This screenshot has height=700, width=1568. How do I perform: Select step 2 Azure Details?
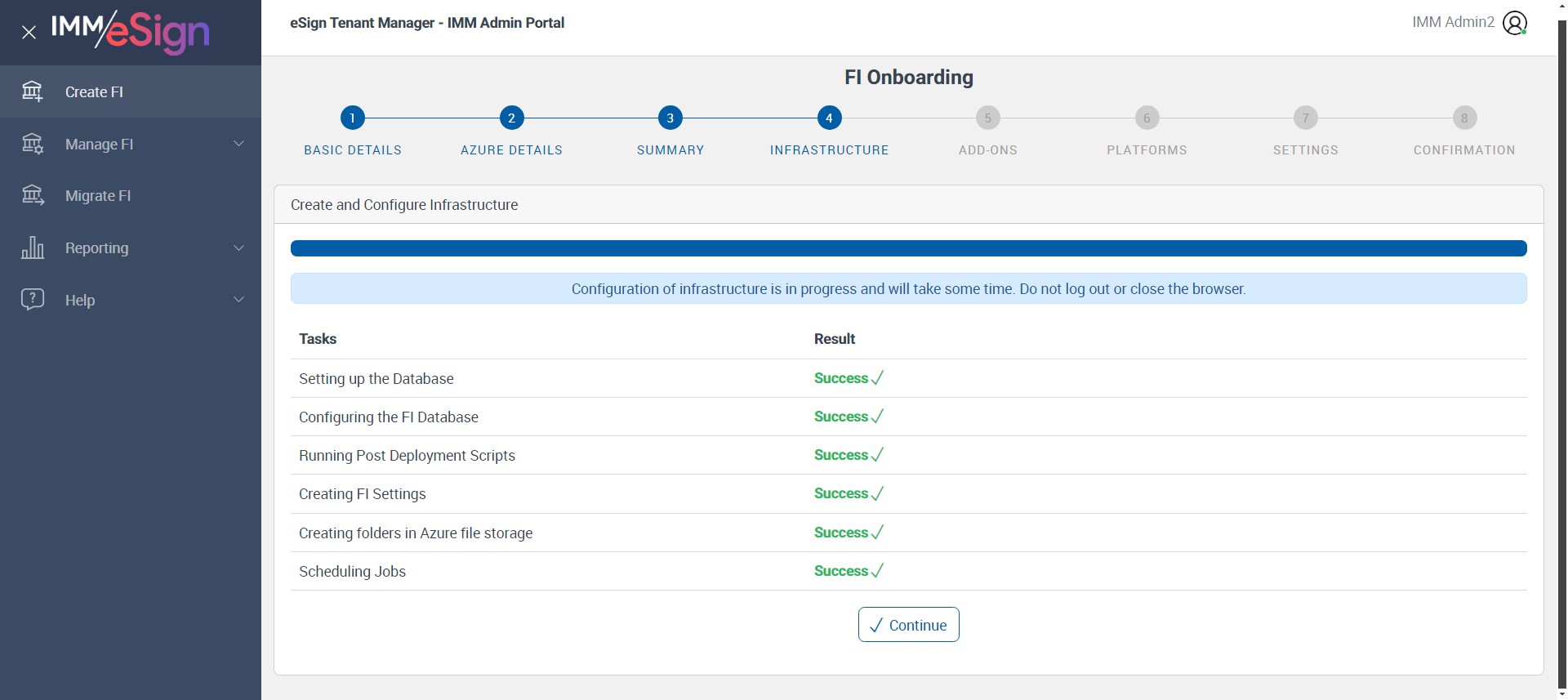(x=511, y=118)
